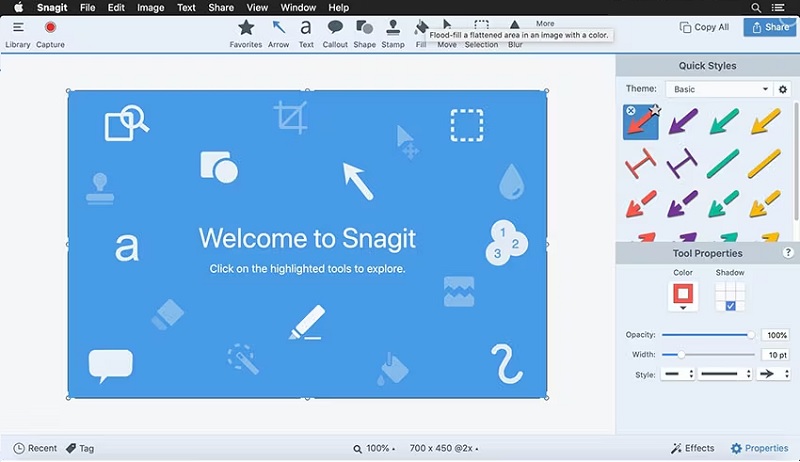800x462 pixels.
Task: Click the speech bubble icon on canvas
Action: pyautogui.click(x=110, y=366)
